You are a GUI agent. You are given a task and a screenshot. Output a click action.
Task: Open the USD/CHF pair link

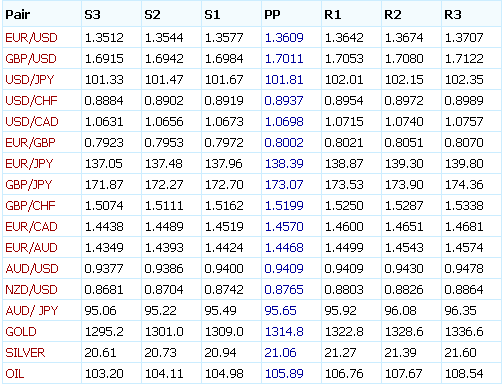(31, 101)
